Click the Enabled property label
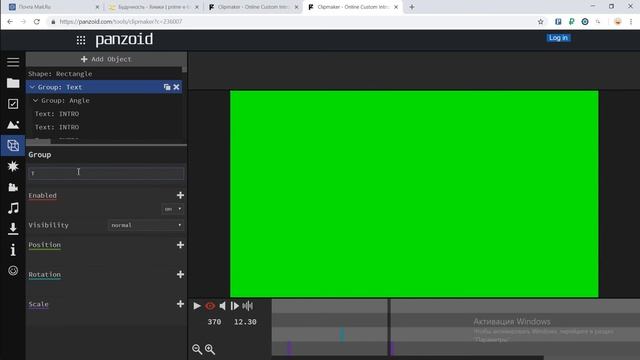This screenshot has height=360, width=640. pos(42,196)
